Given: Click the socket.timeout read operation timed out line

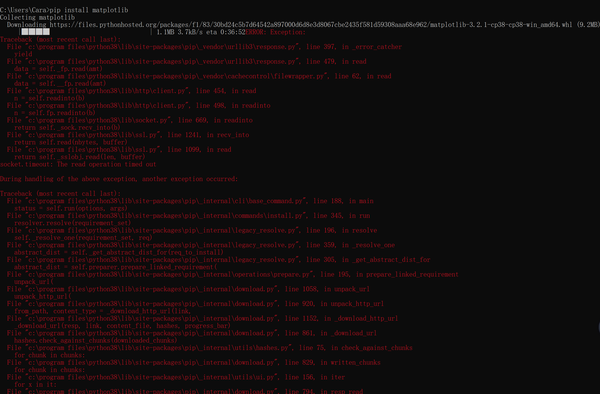Looking at the screenshot, I should [78, 164].
